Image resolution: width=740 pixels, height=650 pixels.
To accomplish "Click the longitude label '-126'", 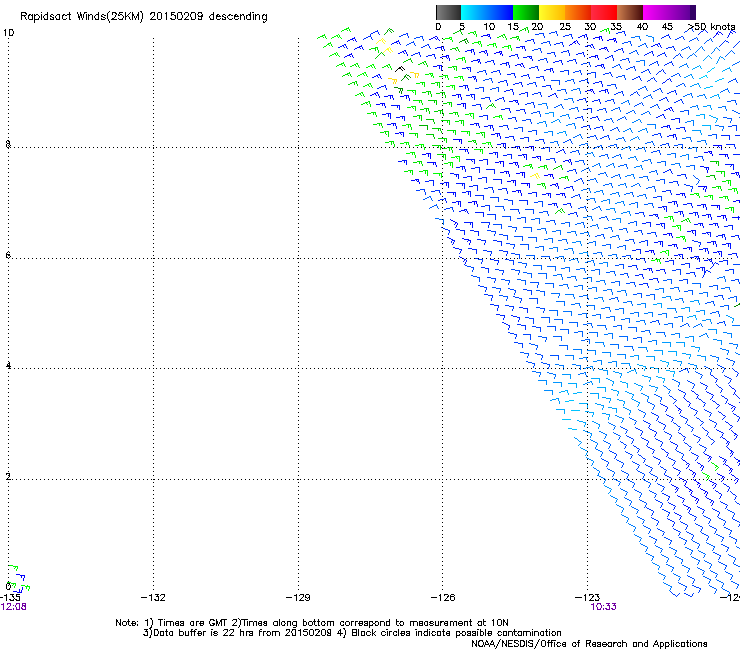I will click(443, 598).
